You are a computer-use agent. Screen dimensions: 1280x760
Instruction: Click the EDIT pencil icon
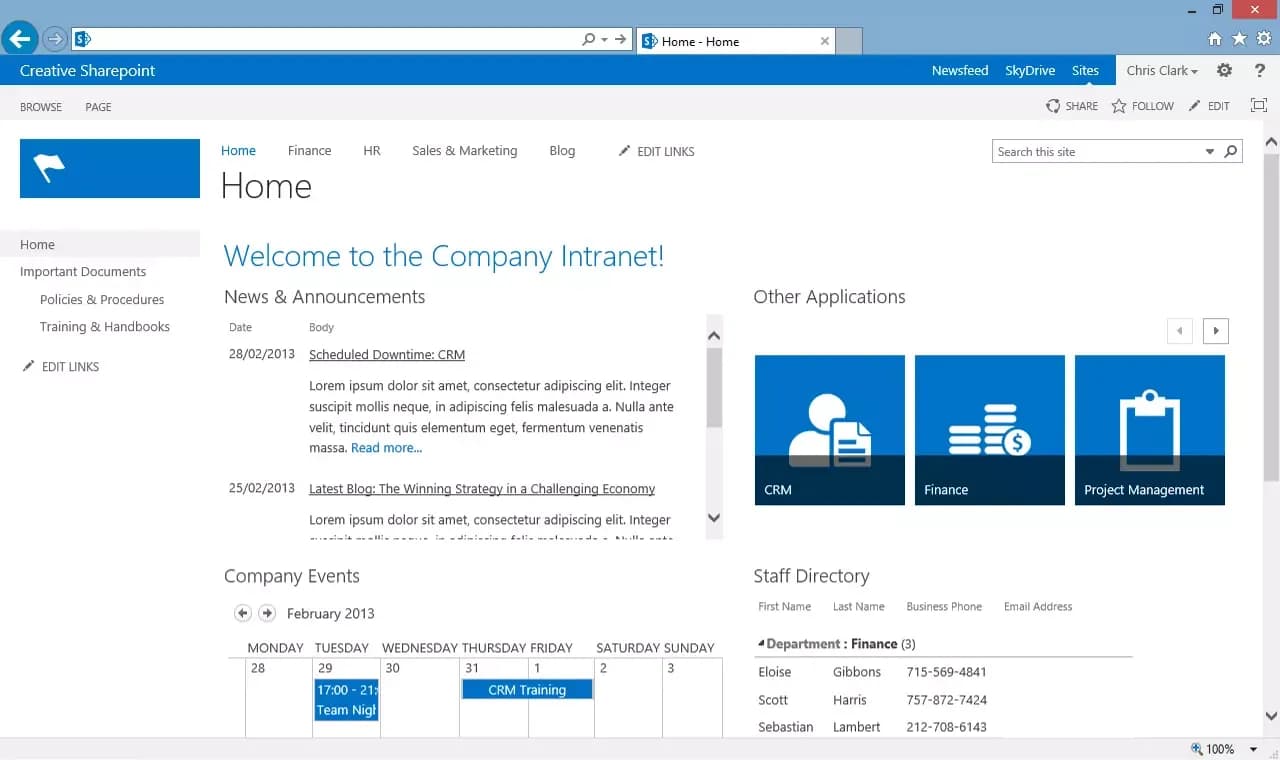point(1193,105)
